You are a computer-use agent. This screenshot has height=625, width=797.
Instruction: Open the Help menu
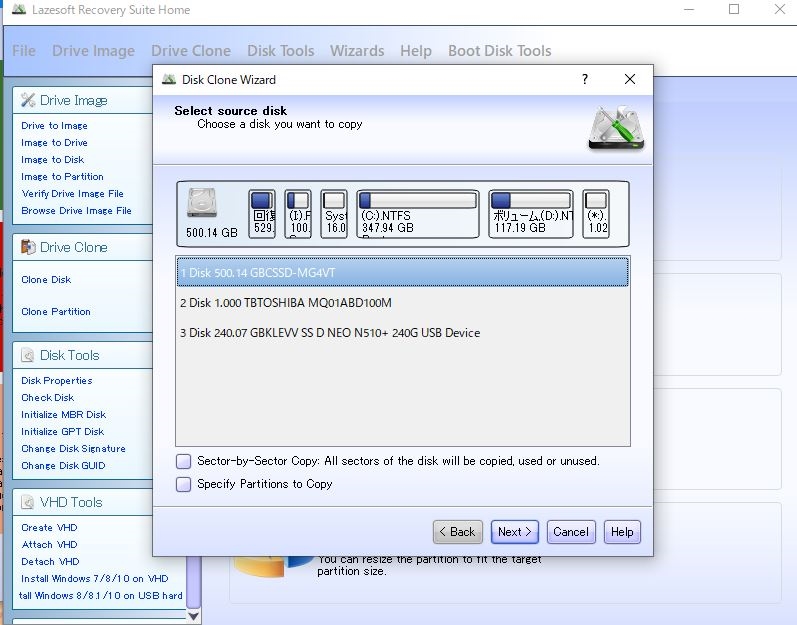[x=416, y=51]
